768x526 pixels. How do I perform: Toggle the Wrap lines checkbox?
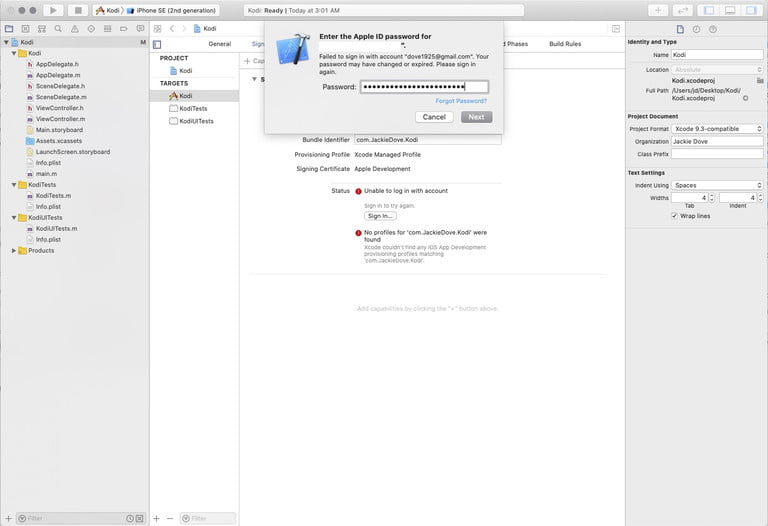pyautogui.click(x=674, y=215)
